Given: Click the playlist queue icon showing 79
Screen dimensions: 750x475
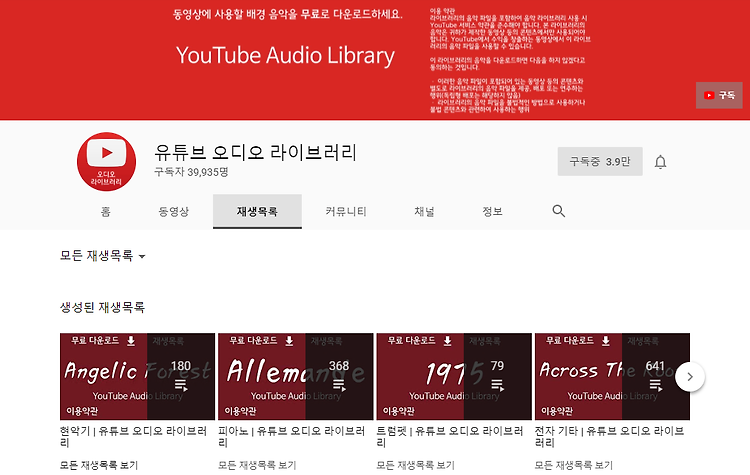Looking at the screenshot, I should (x=497, y=385).
